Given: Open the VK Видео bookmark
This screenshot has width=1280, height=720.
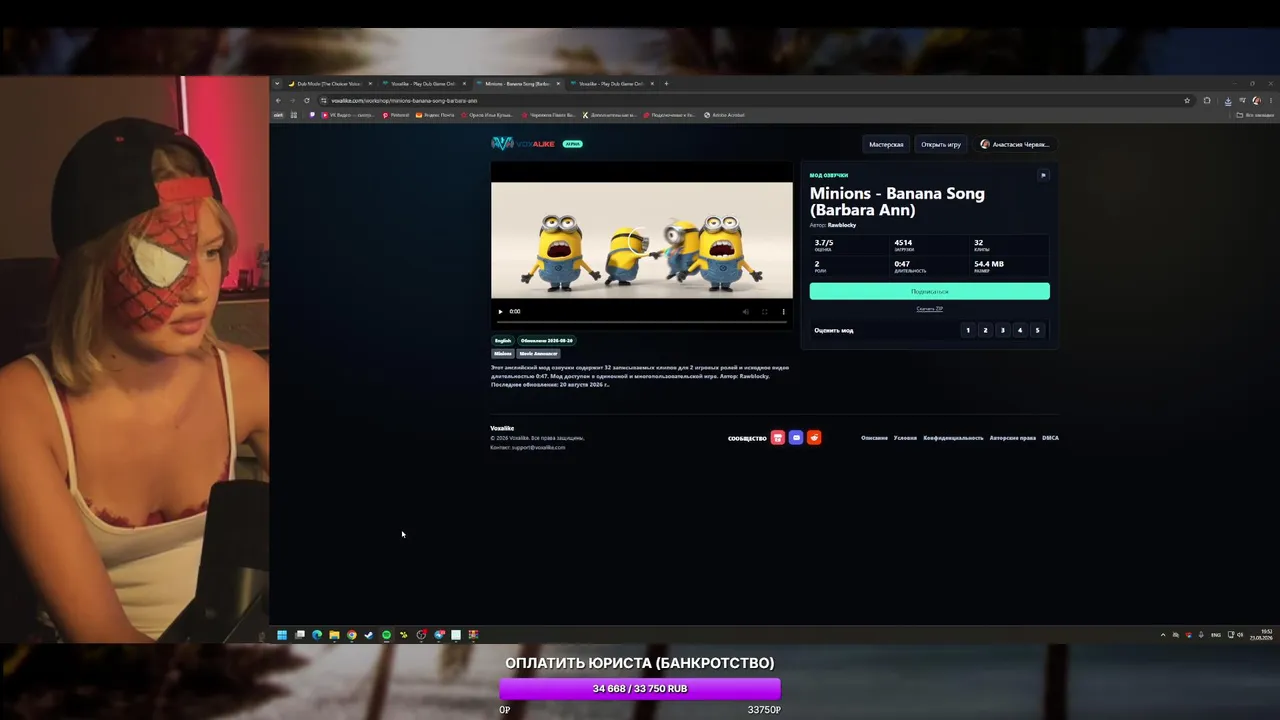Looking at the screenshot, I should [x=348, y=115].
